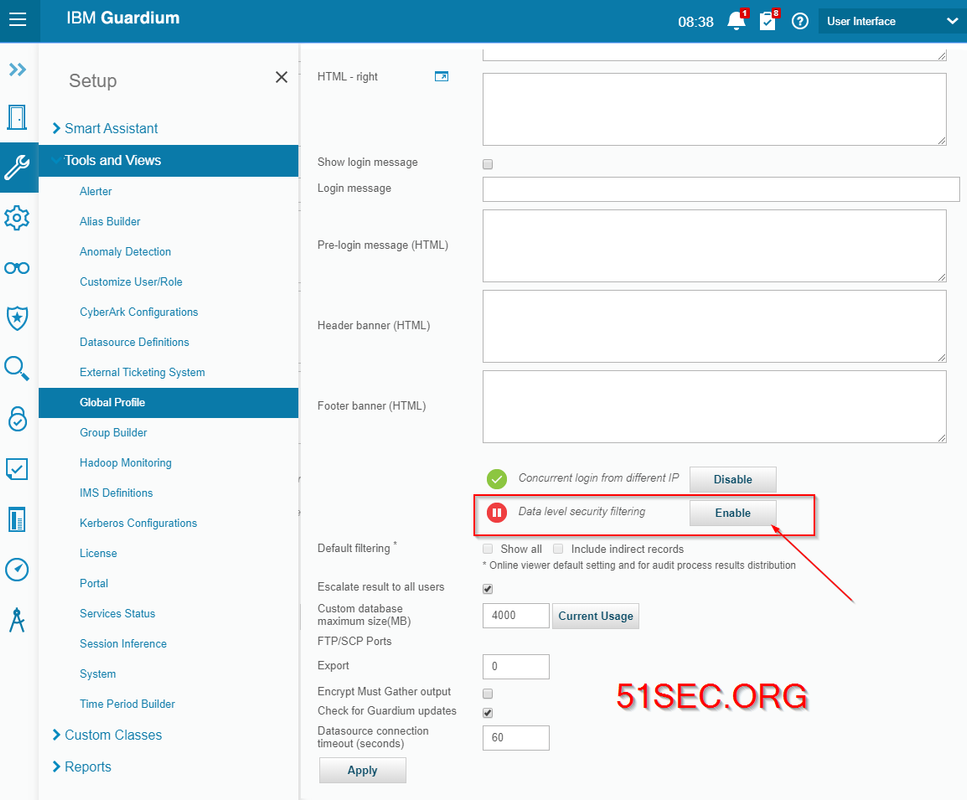Open the User Interface dropdown
The image size is (967, 800).
tap(892, 22)
